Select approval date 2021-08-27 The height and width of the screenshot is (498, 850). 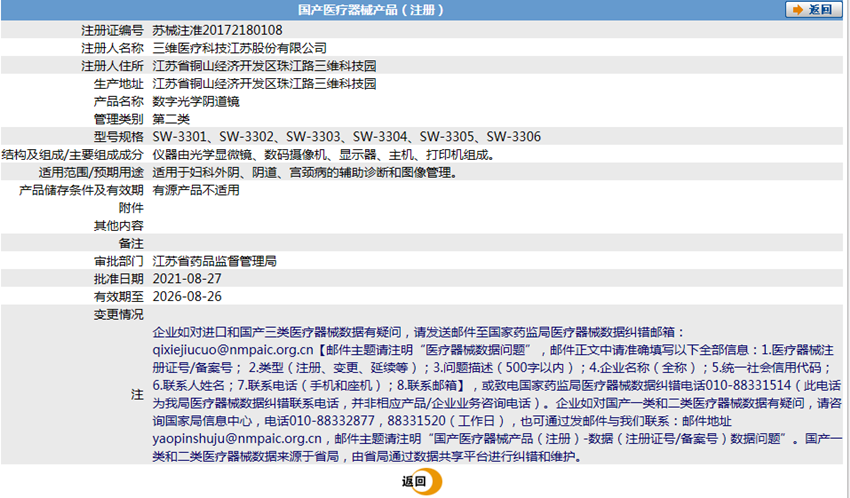[187, 279]
